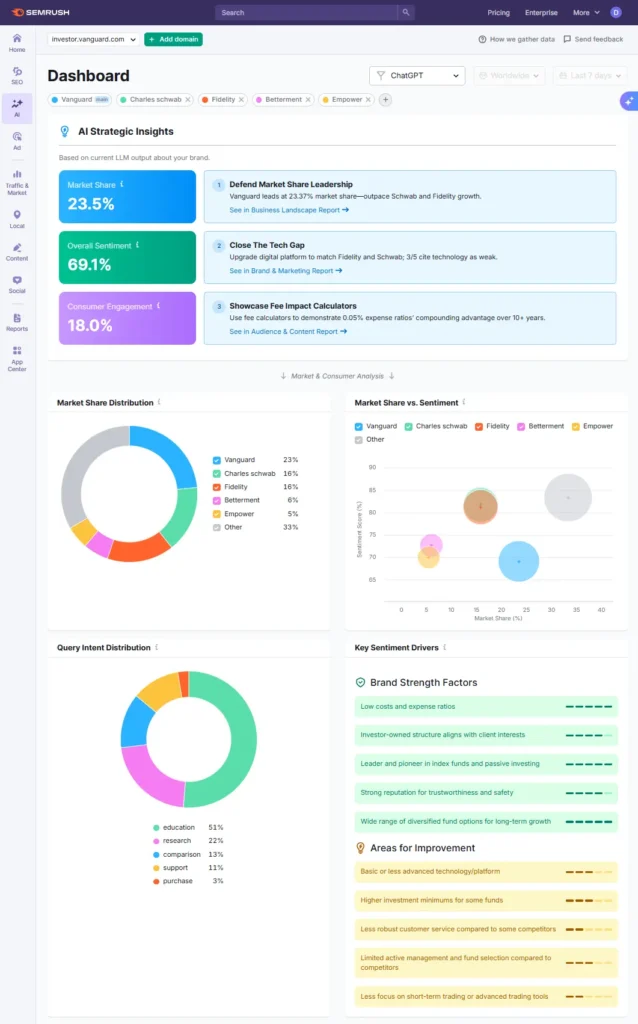
Task: Toggle Other checkbox in sentiment chart legend
Action: (359, 440)
